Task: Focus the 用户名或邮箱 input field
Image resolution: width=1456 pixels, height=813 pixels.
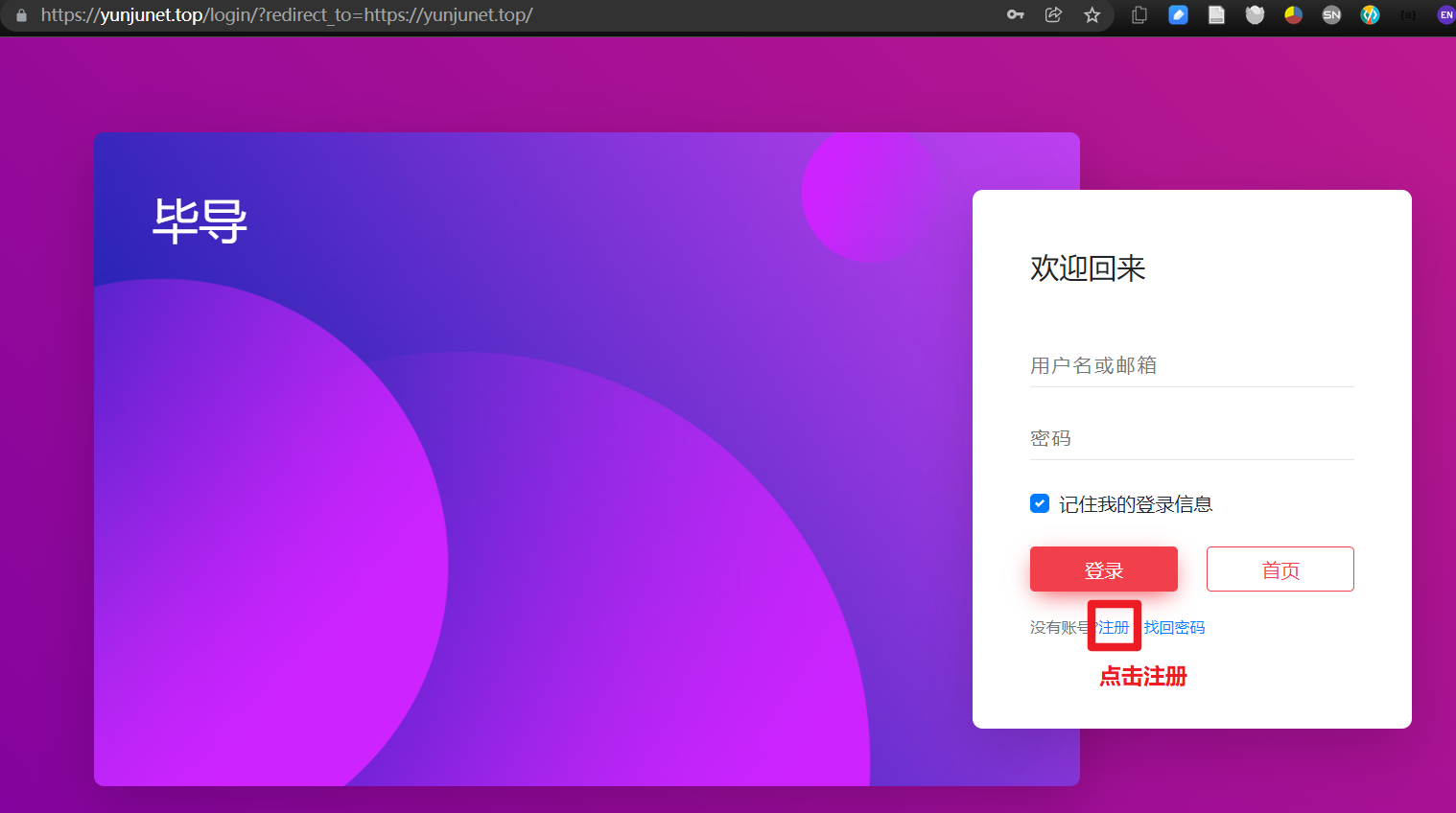Action: 1192,365
